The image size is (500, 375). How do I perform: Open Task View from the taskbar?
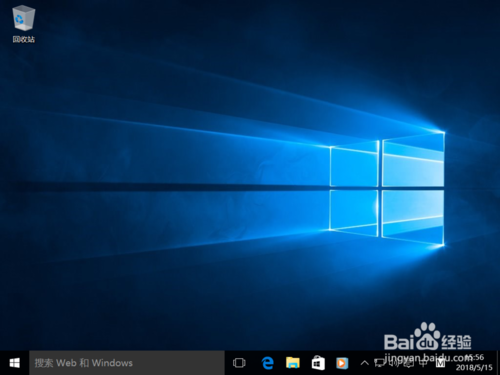239,363
